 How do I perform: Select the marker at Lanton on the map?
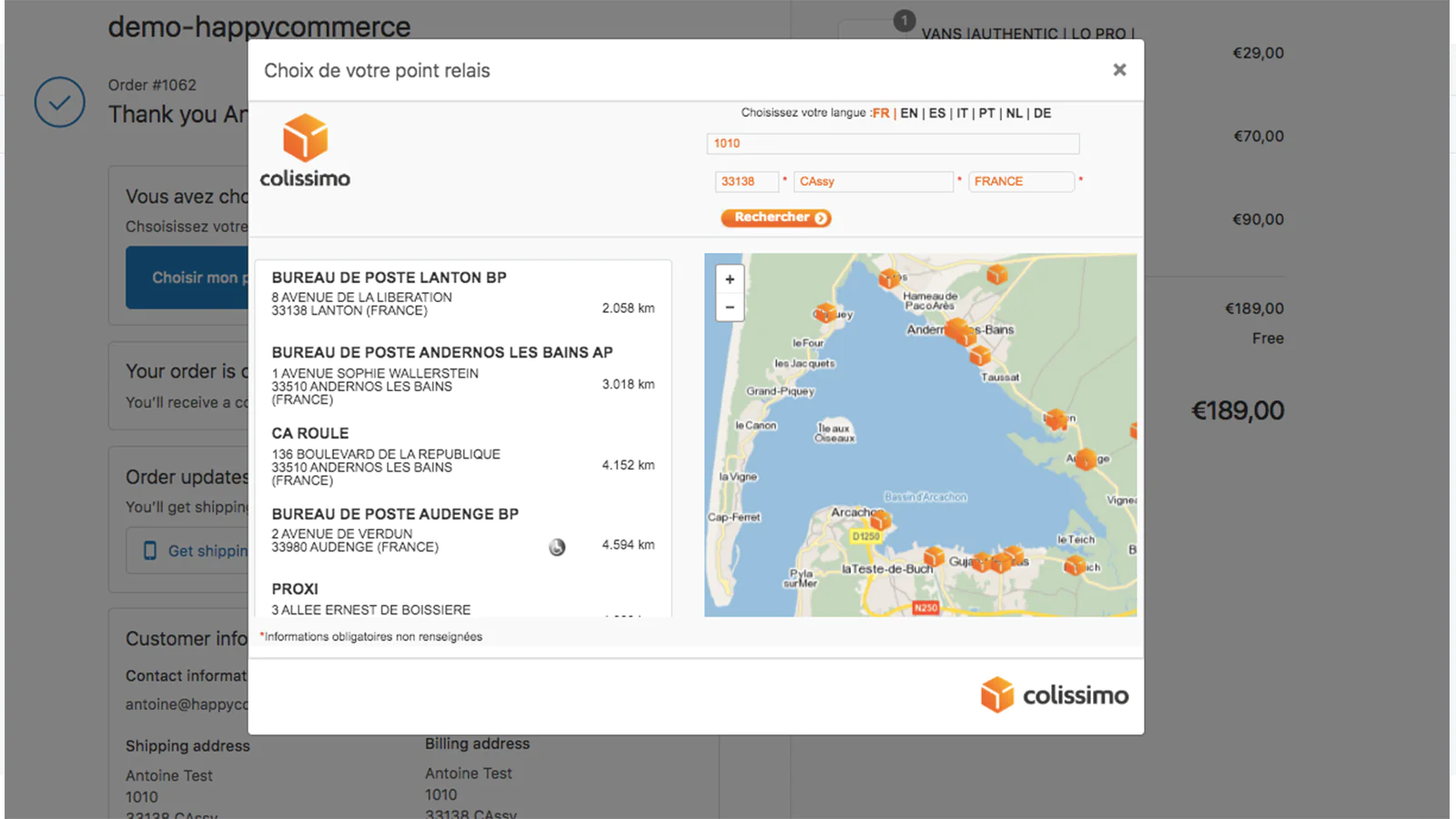coord(1056,419)
